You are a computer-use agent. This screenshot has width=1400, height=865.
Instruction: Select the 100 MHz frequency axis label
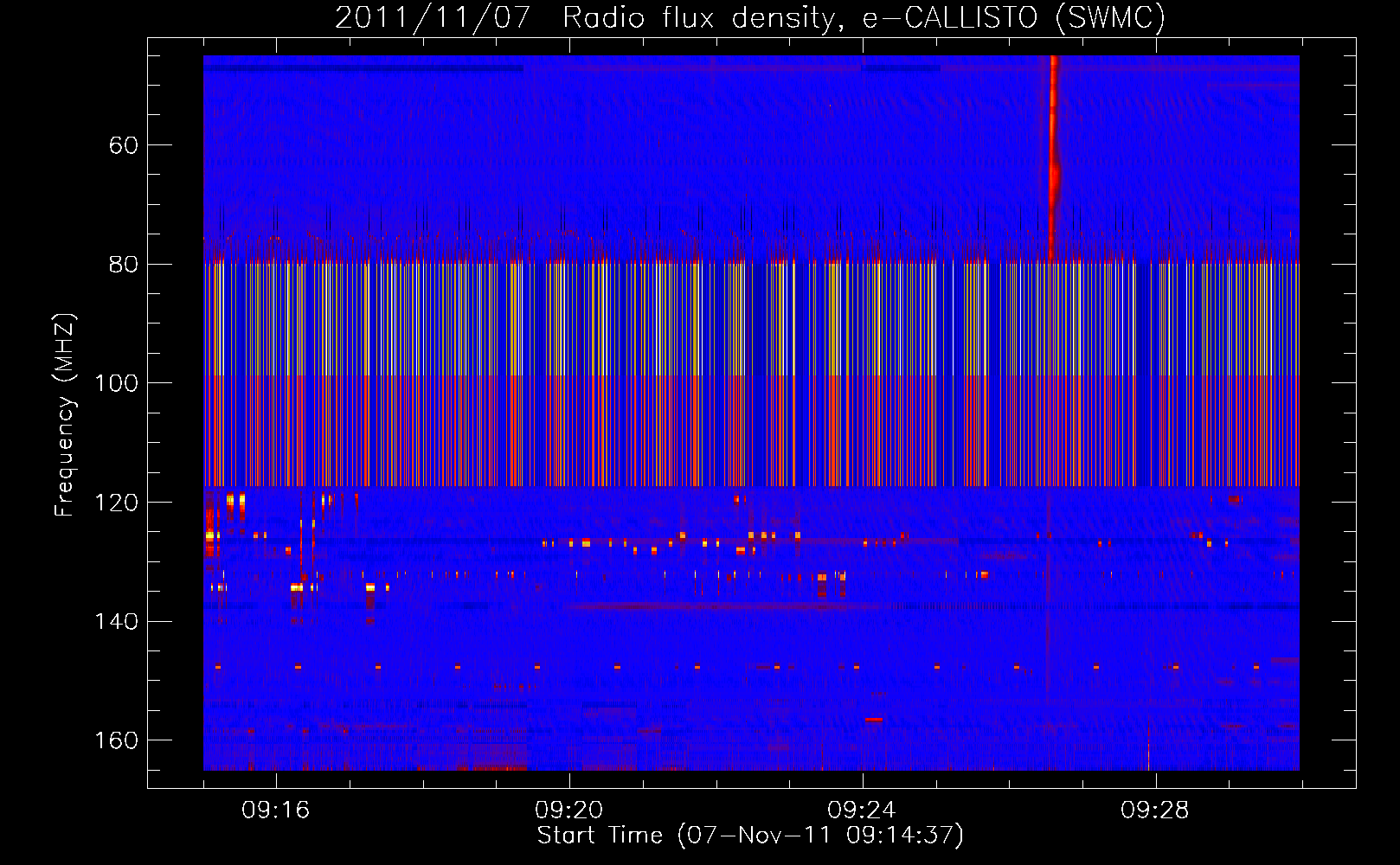point(116,383)
